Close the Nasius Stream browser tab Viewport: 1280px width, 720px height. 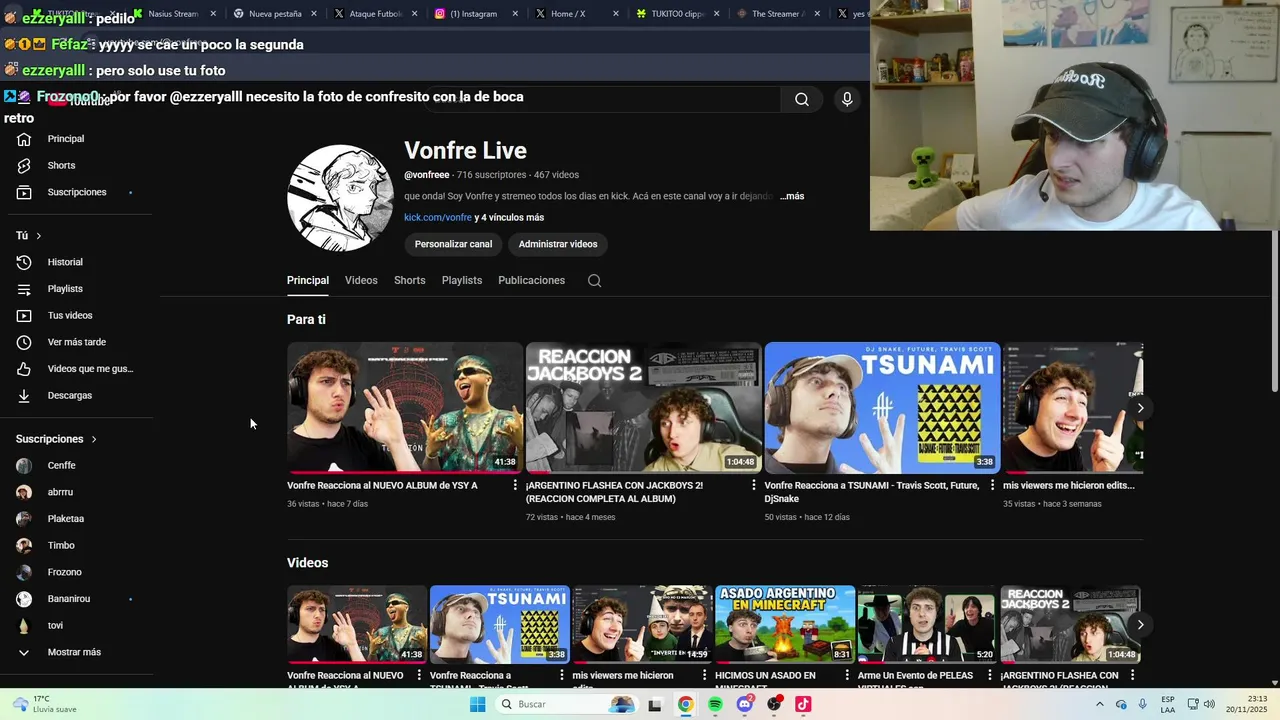click(x=213, y=14)
